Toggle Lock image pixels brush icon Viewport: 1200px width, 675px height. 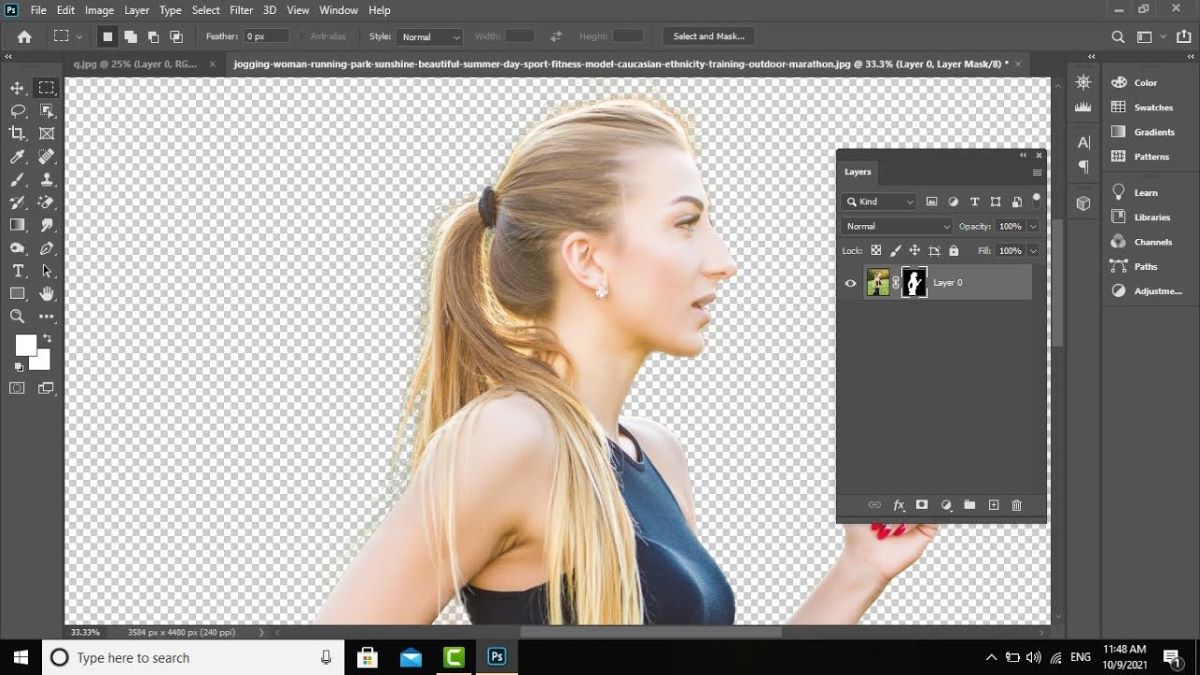pyautogui.click(x=895, y=251)
